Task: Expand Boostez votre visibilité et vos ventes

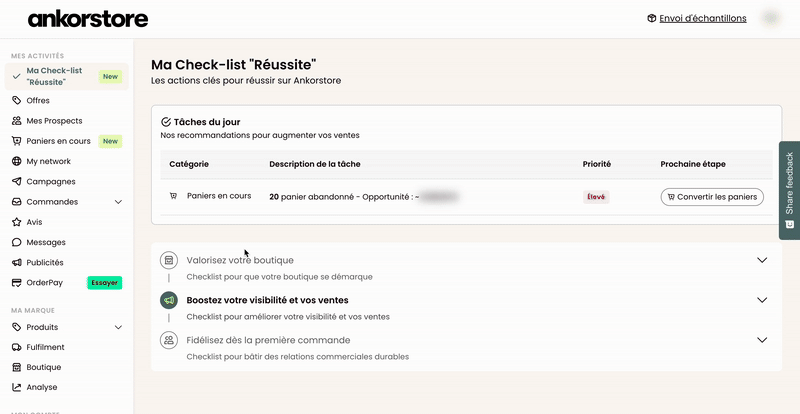Action: (x=762, y=300)
